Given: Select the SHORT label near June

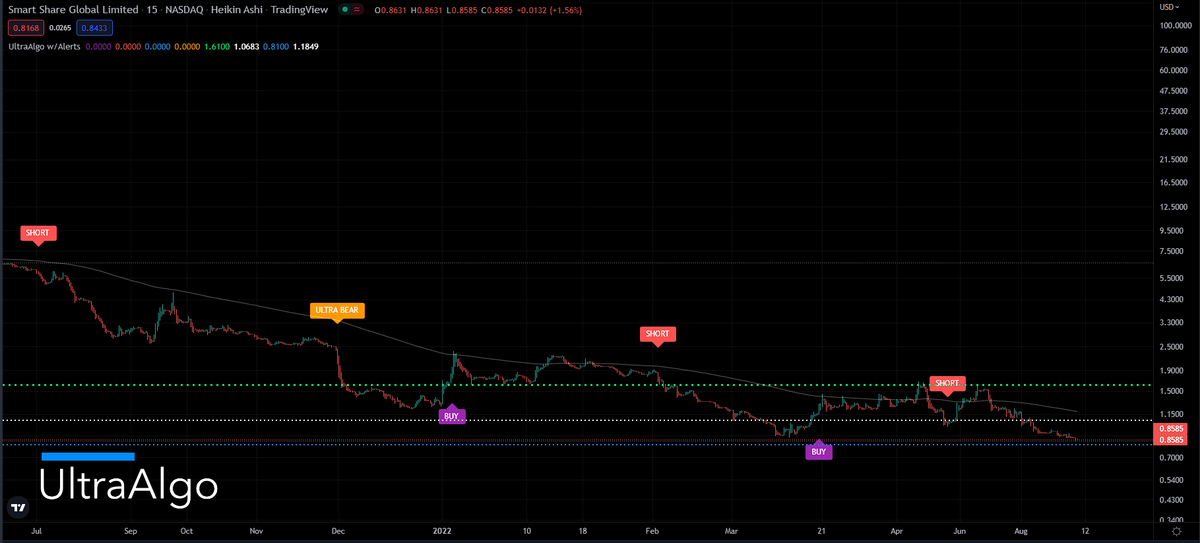Looking at the screenshot, I should point(947,384).
